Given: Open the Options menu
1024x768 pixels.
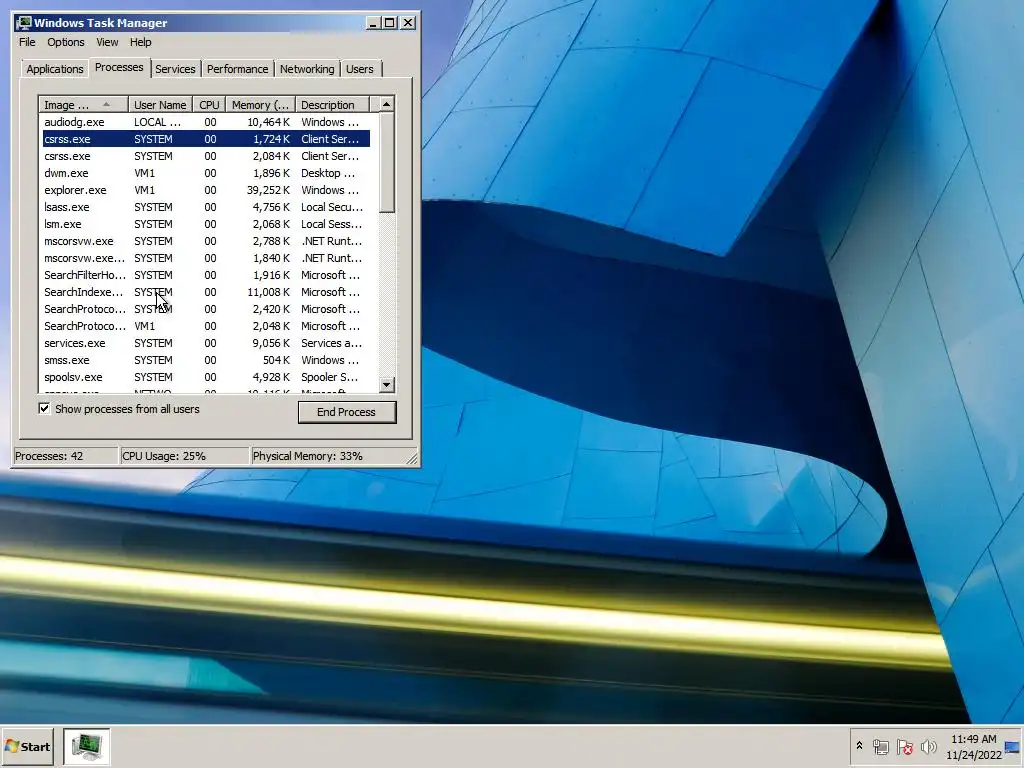Looking at the screenshot, I should [65, 42].
